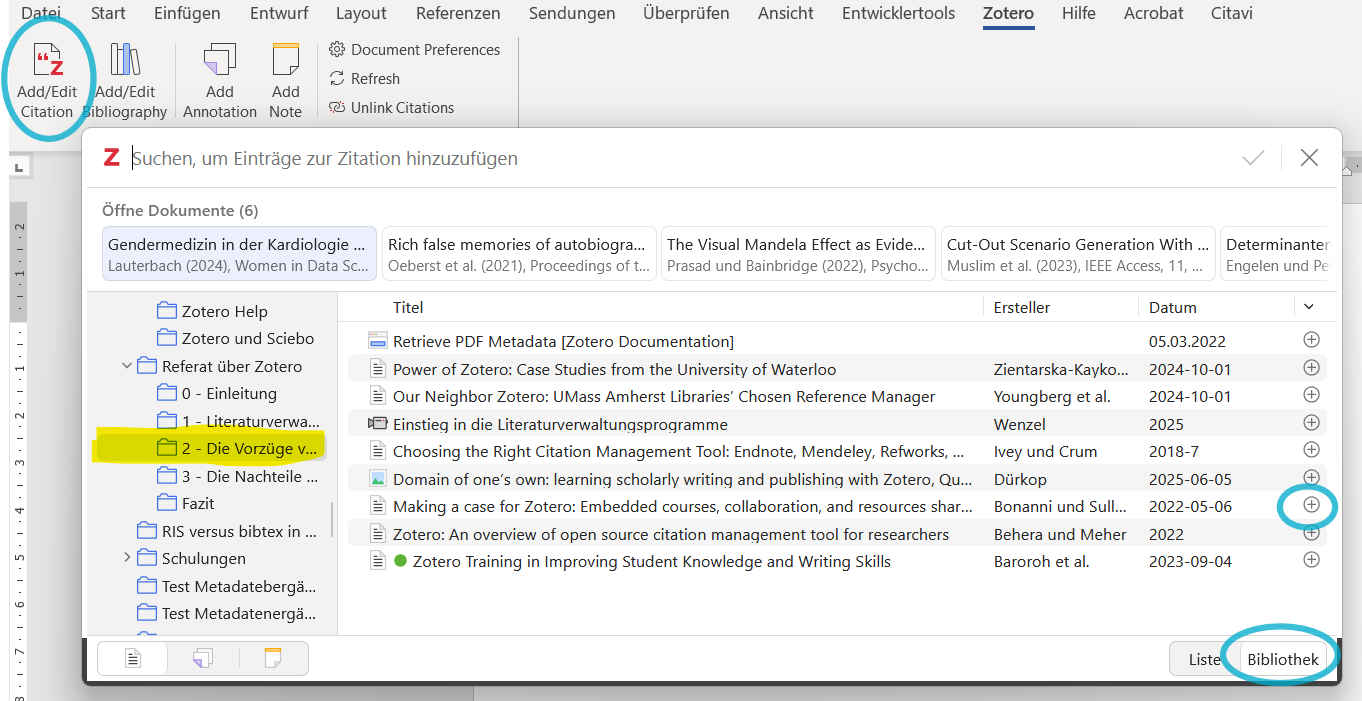Select 'Rich false memories' open document card
The image size is (1362, 701).
point(519,253)
